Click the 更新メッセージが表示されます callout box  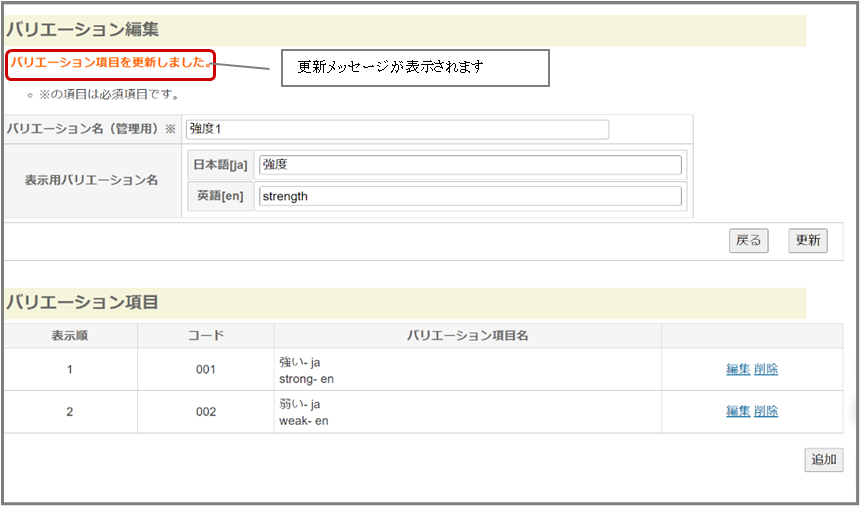pyautogui.click(x=414, y=68)
